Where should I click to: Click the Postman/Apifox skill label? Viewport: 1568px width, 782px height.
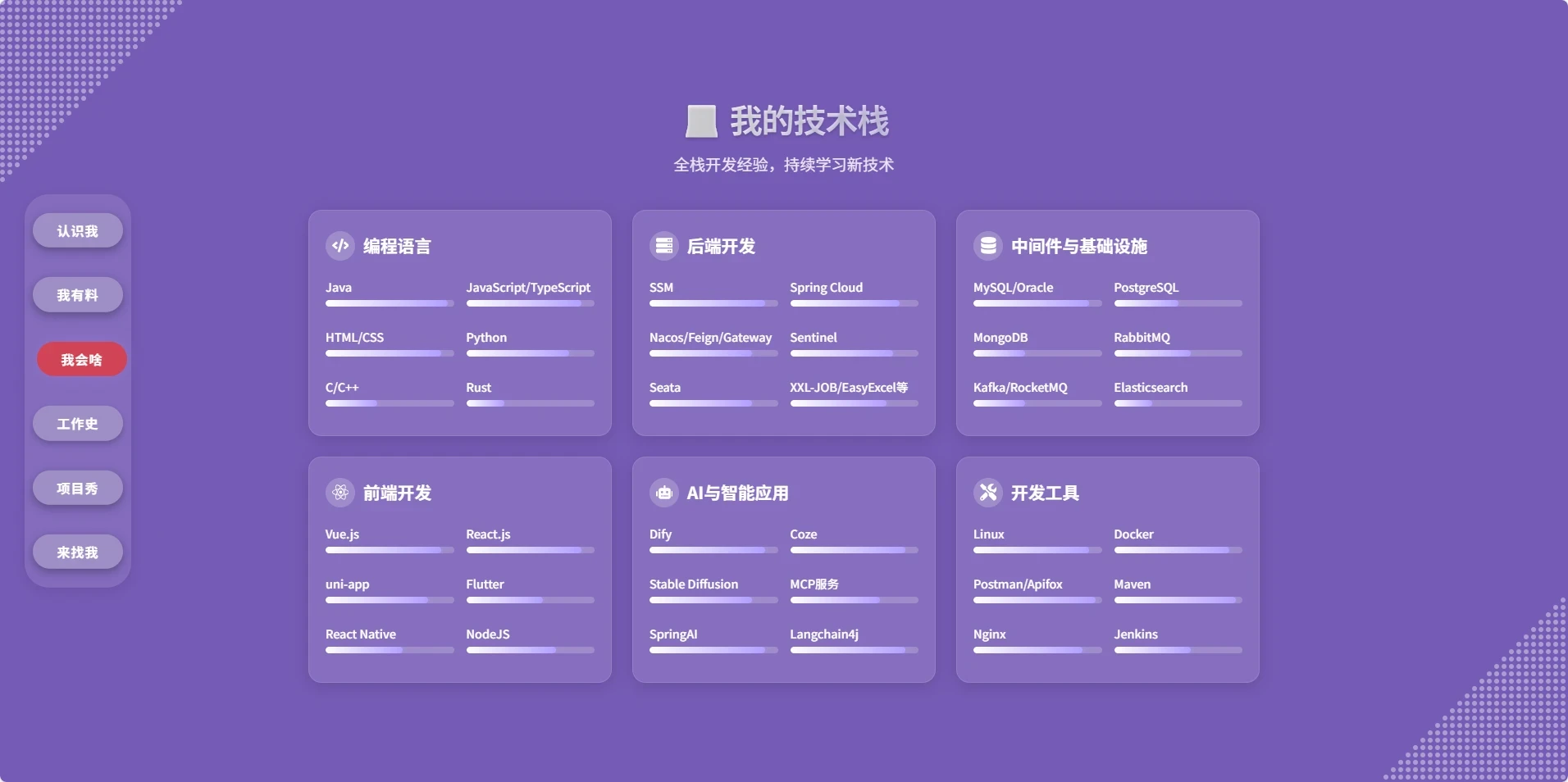pyautogui.click(x=1018, y=584)
